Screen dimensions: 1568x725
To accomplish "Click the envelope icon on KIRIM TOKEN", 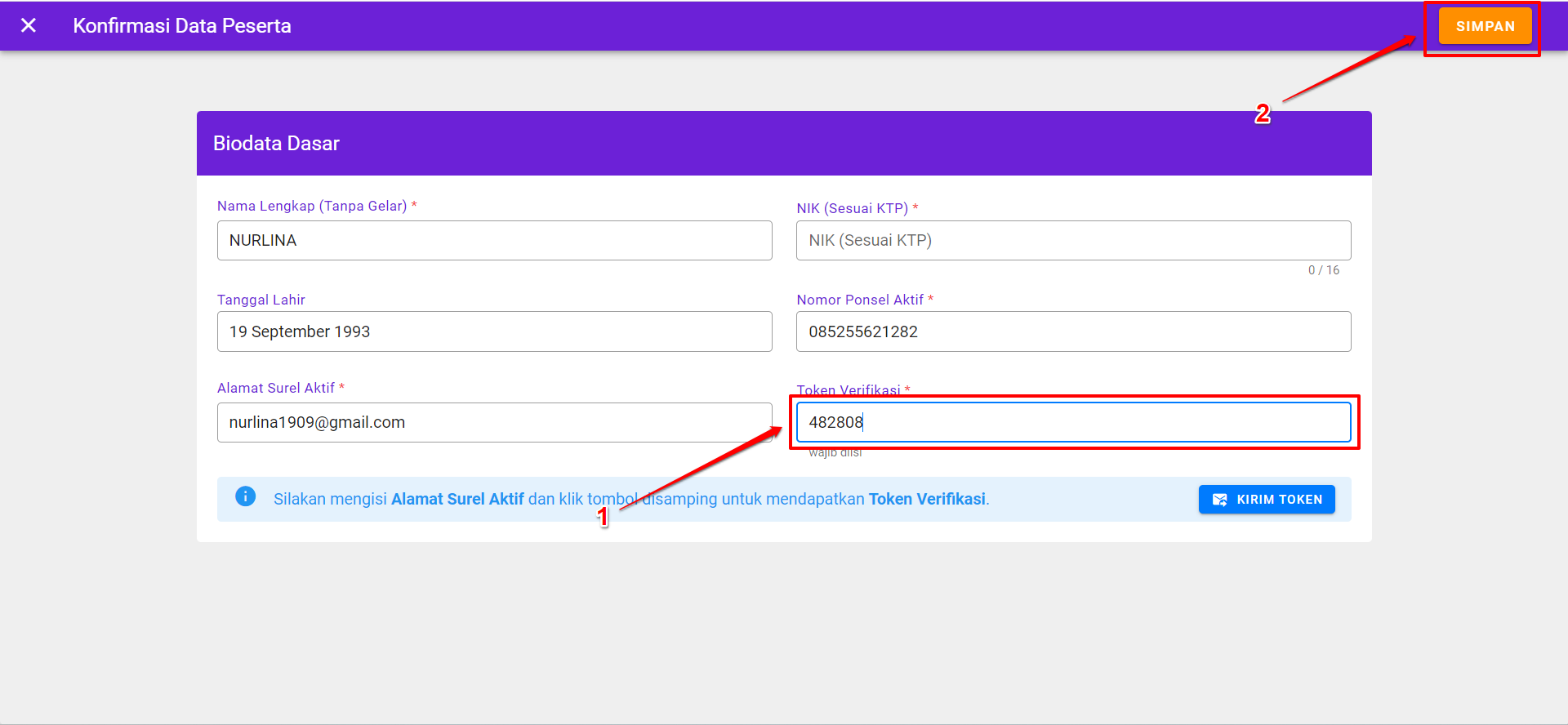I will (x=1219, y=500).
